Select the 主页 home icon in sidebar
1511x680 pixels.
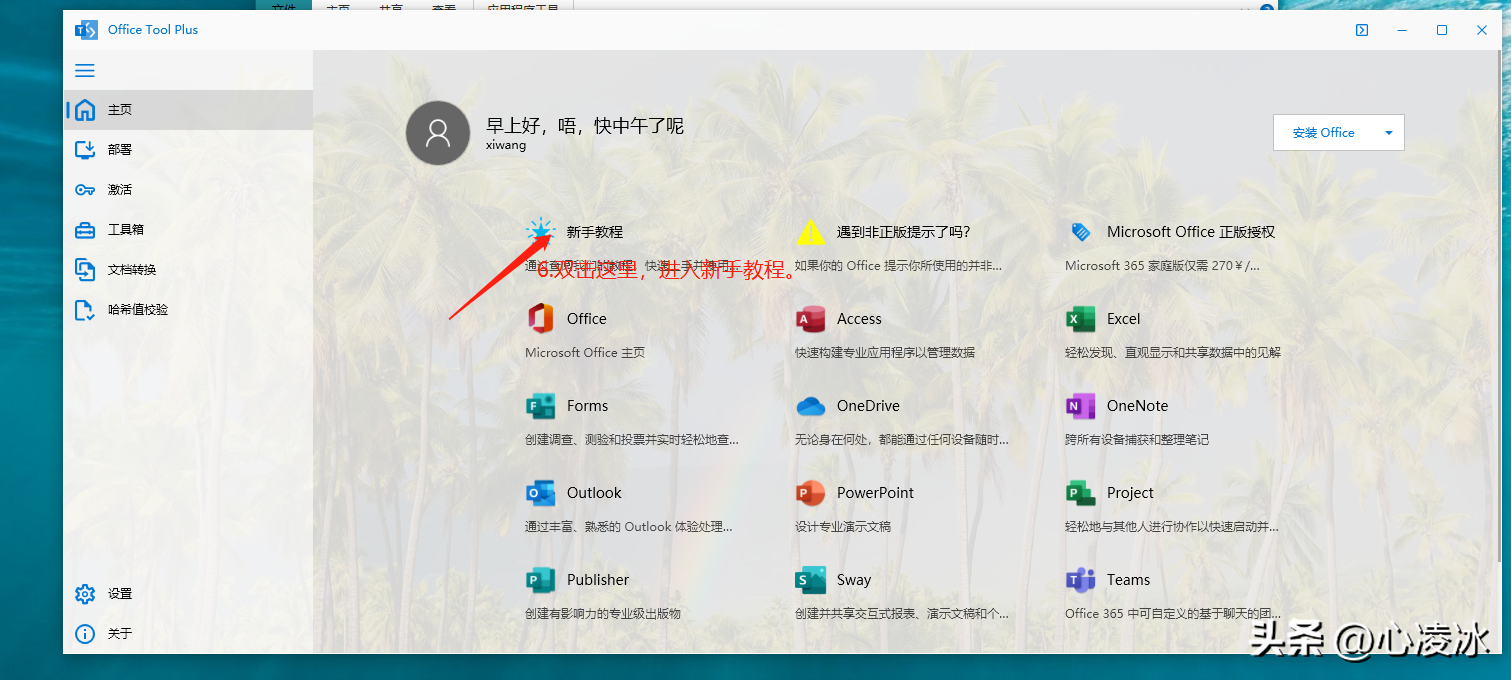[x=85, y=110]
